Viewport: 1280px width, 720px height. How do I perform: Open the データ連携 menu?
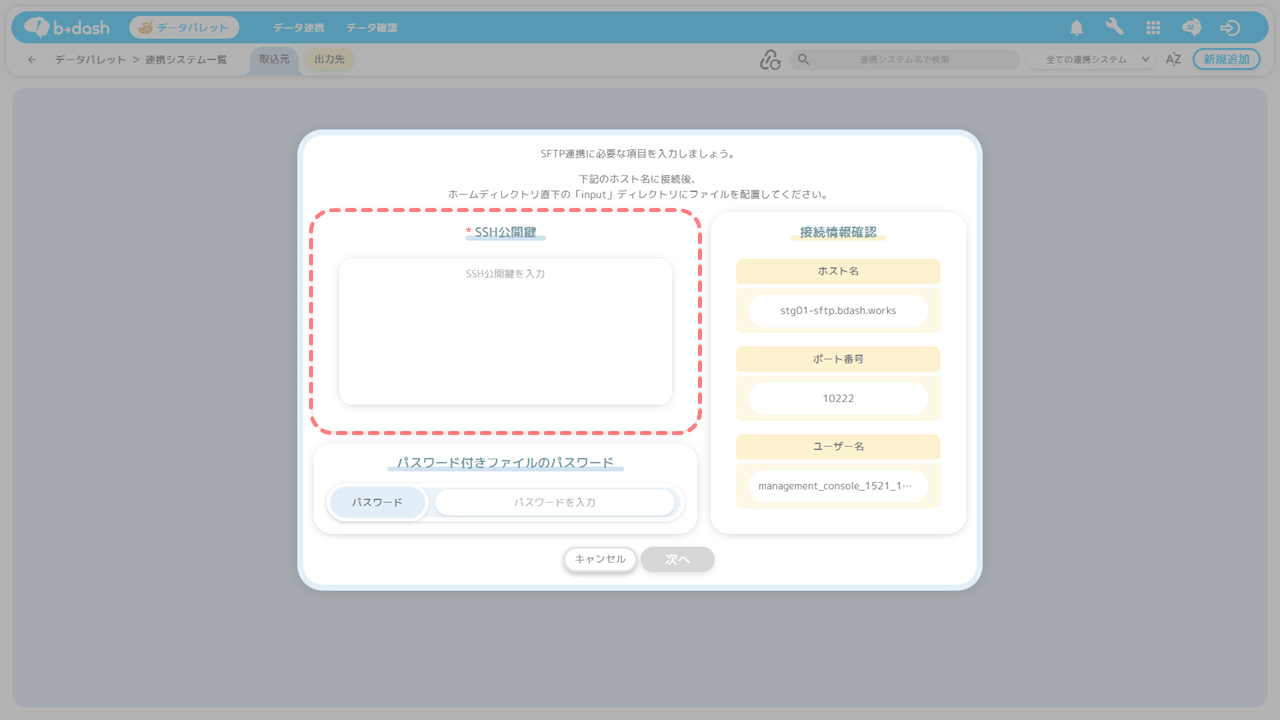(298, 28)
